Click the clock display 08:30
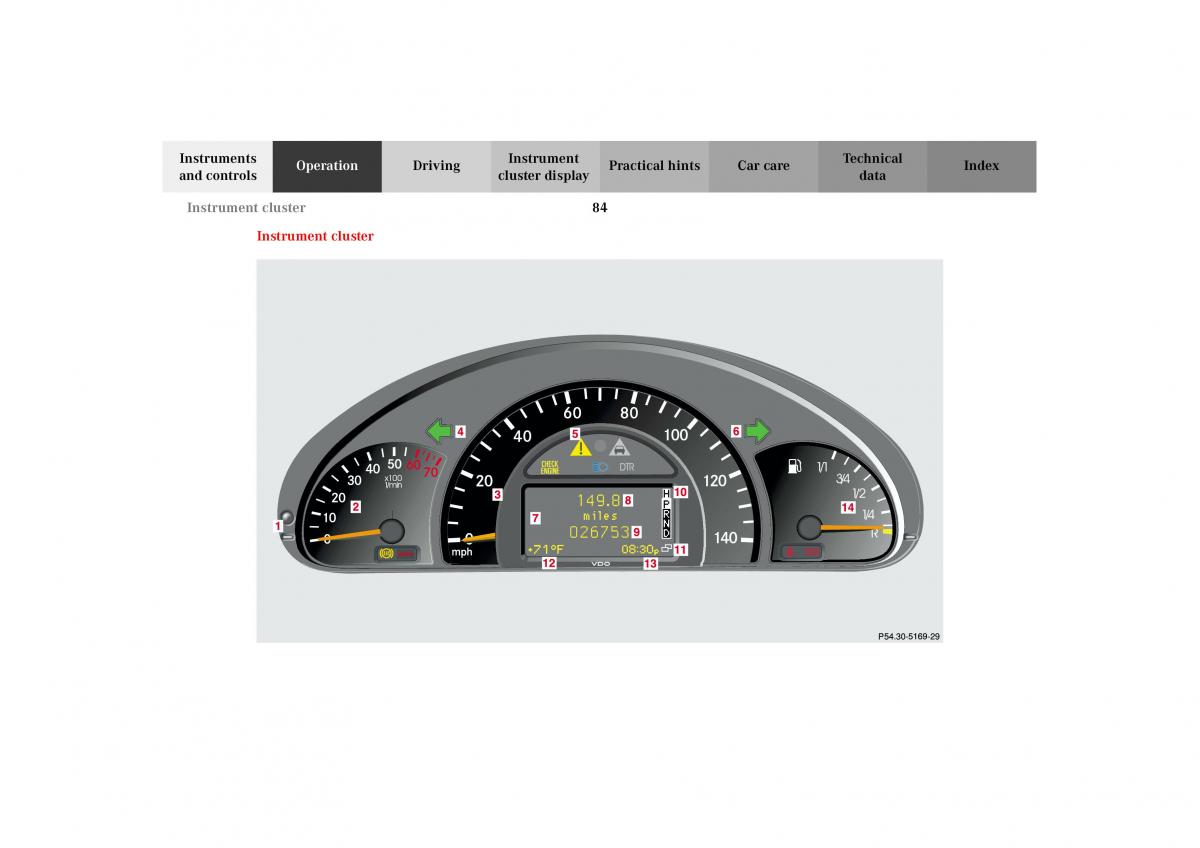Viewport: 1200px width, 848px height. click(638, 549)
